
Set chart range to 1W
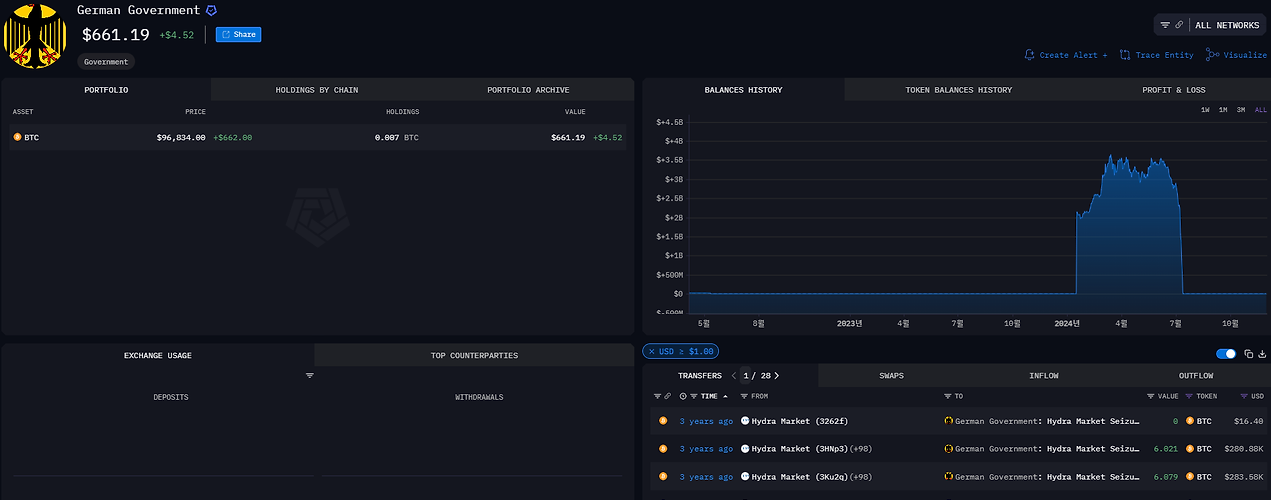pyautogui.click(x=1206, y=110)
